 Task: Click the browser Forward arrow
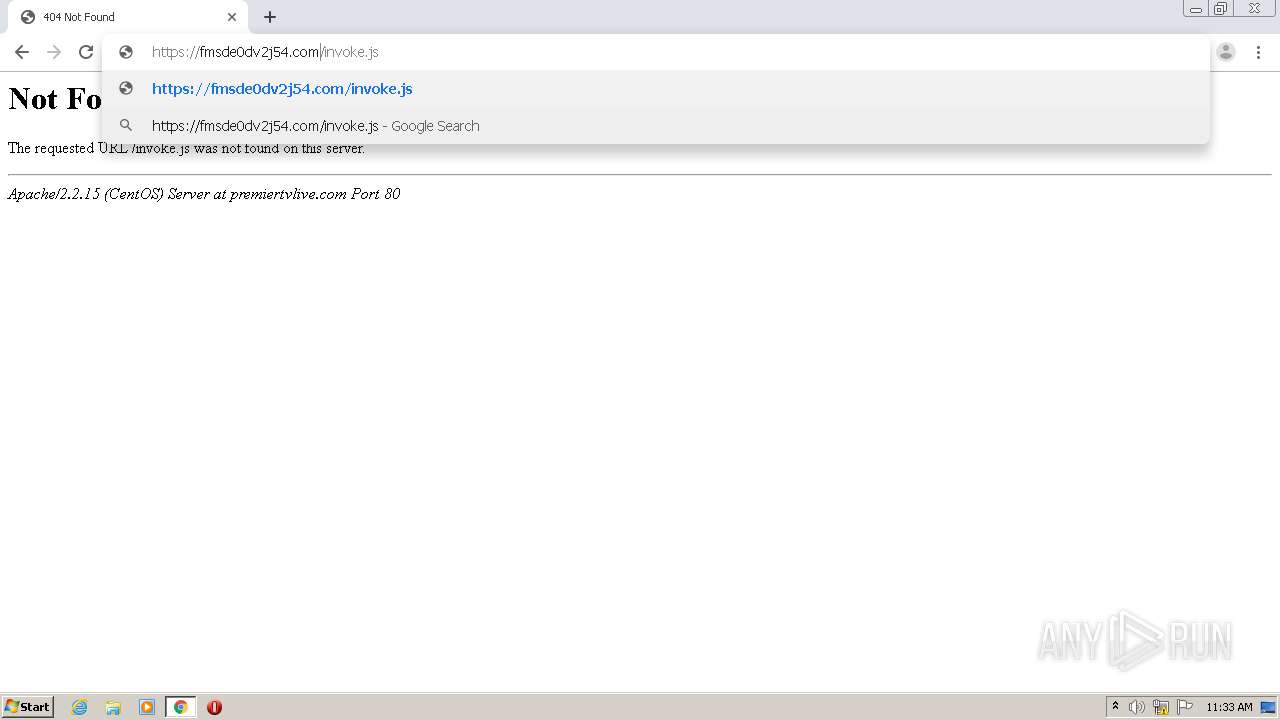tap(54, 52)
